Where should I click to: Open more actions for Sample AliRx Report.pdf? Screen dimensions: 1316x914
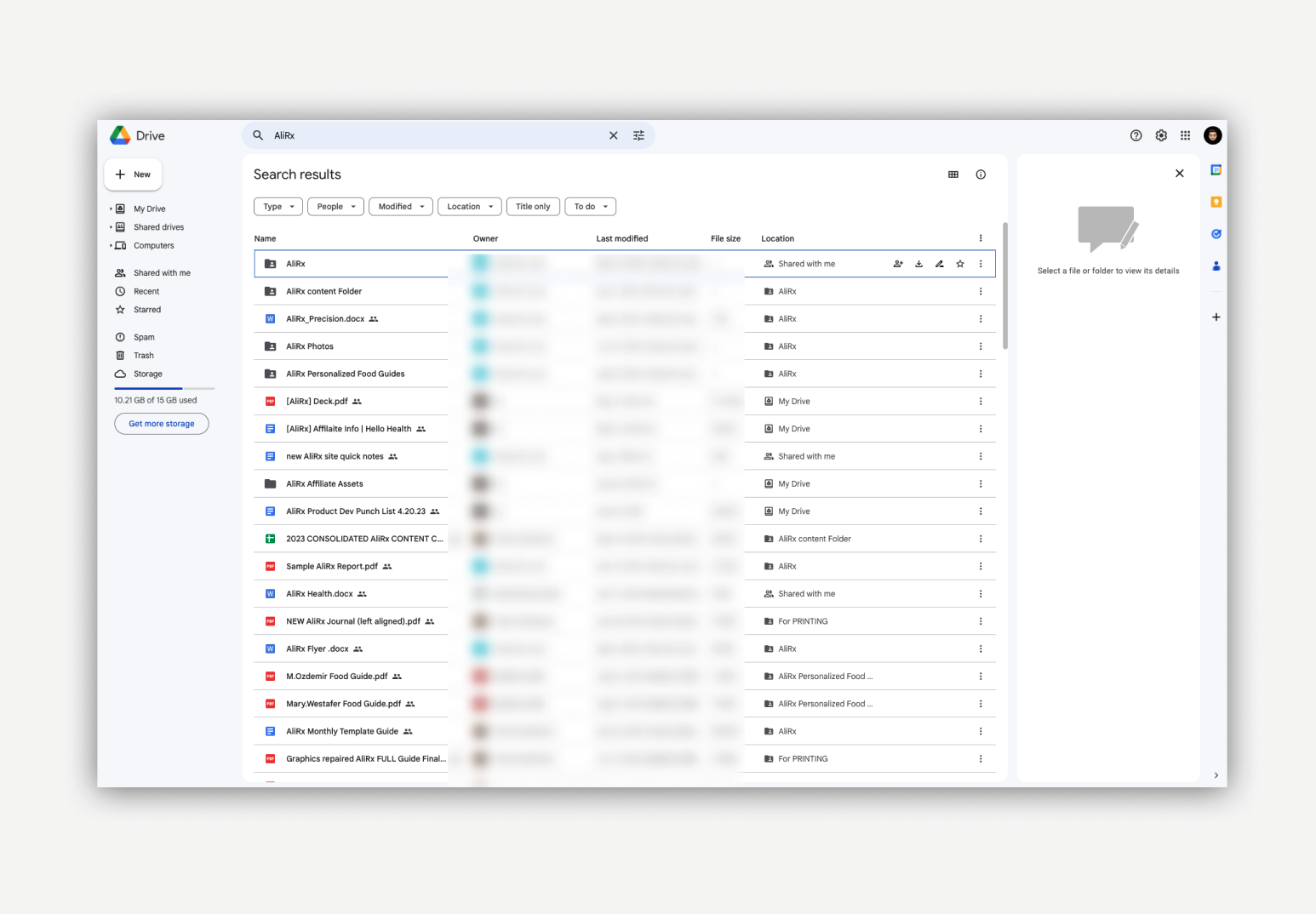point(981,566)
